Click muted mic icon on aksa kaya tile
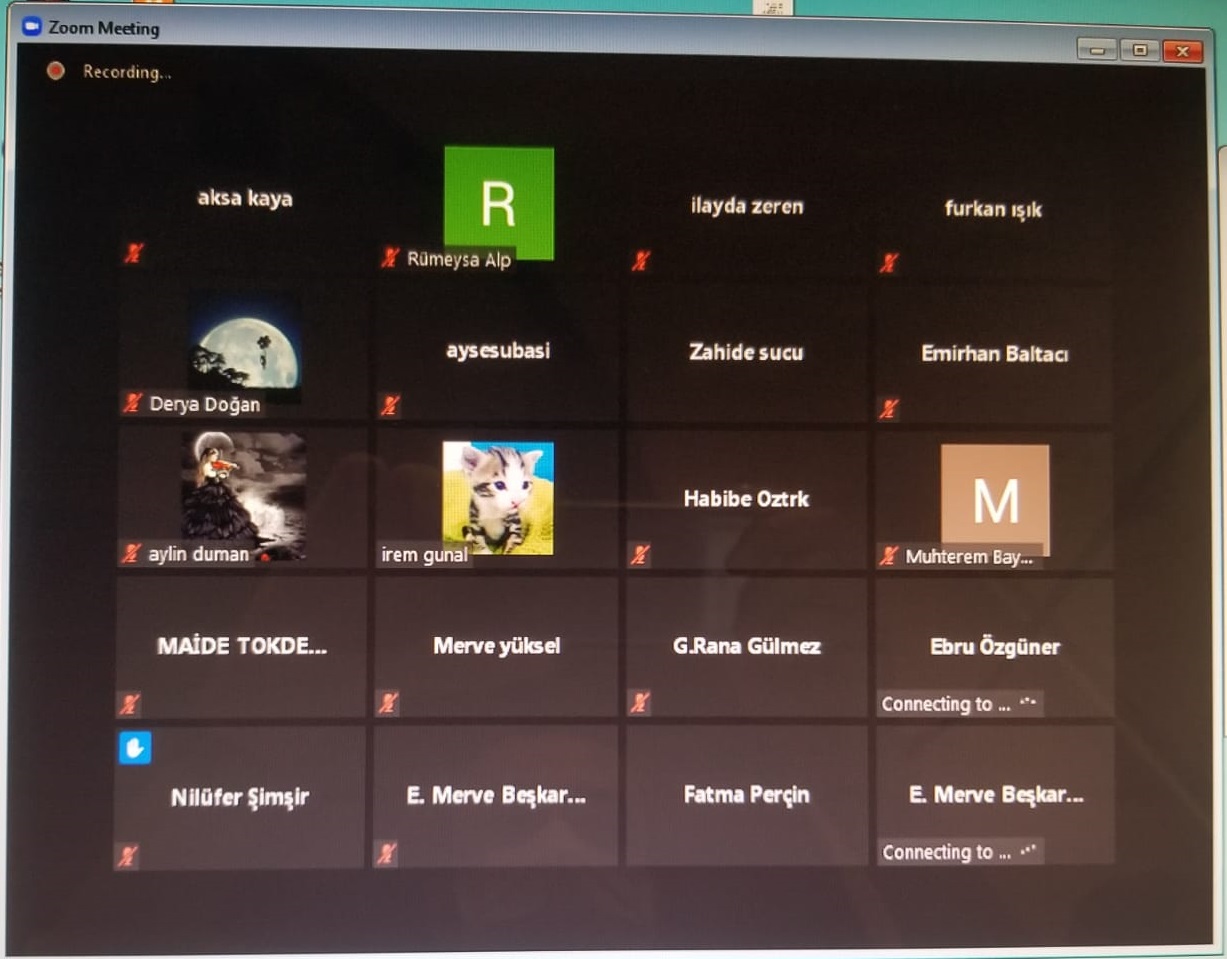Image resolution: width=1227 pixels, height=959 pixels. point(133,254)
